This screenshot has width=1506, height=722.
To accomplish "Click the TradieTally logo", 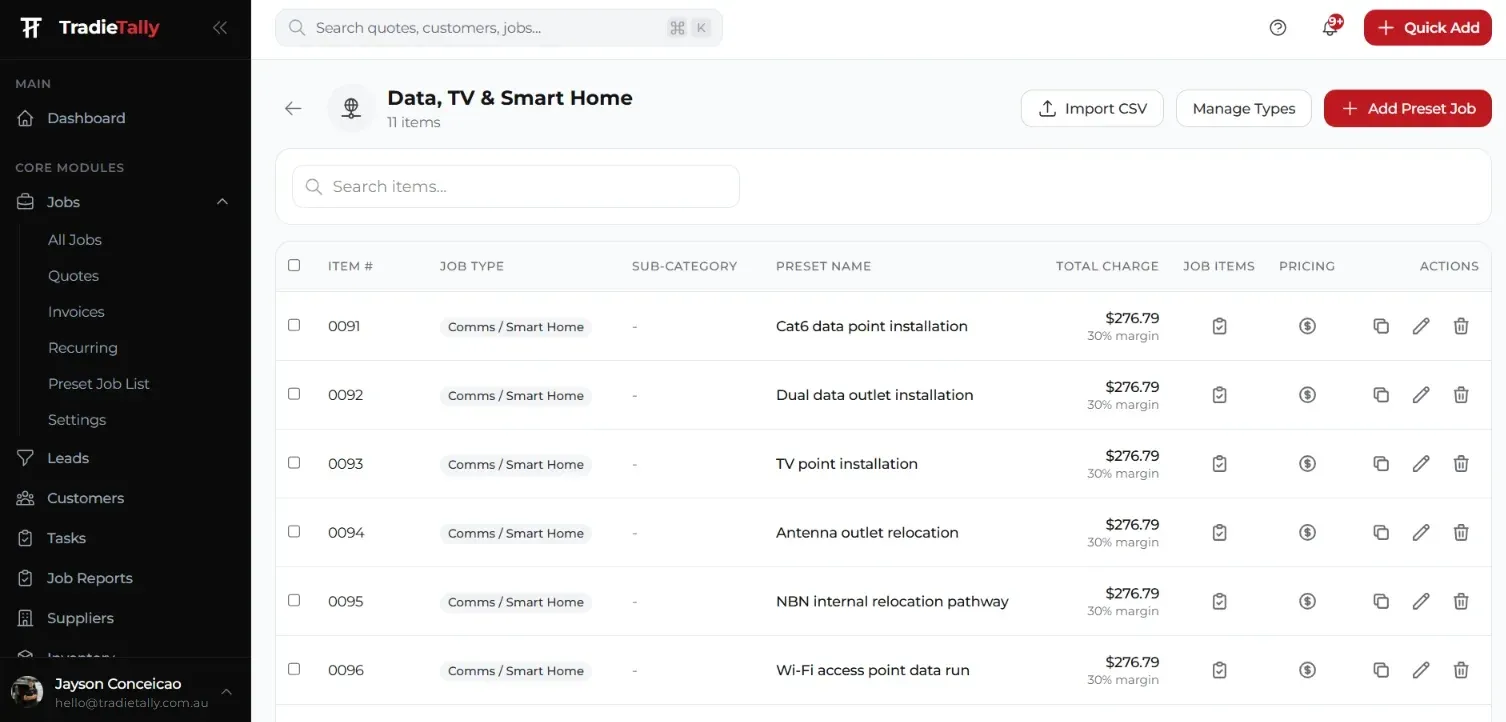I will [90, 28].
